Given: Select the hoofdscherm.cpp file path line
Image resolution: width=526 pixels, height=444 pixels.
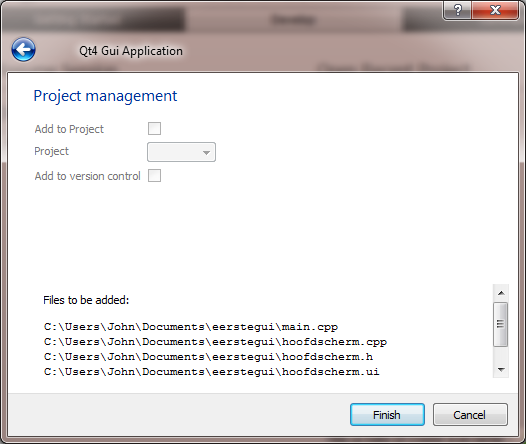Looking at the screenshot, I should 215,342.
